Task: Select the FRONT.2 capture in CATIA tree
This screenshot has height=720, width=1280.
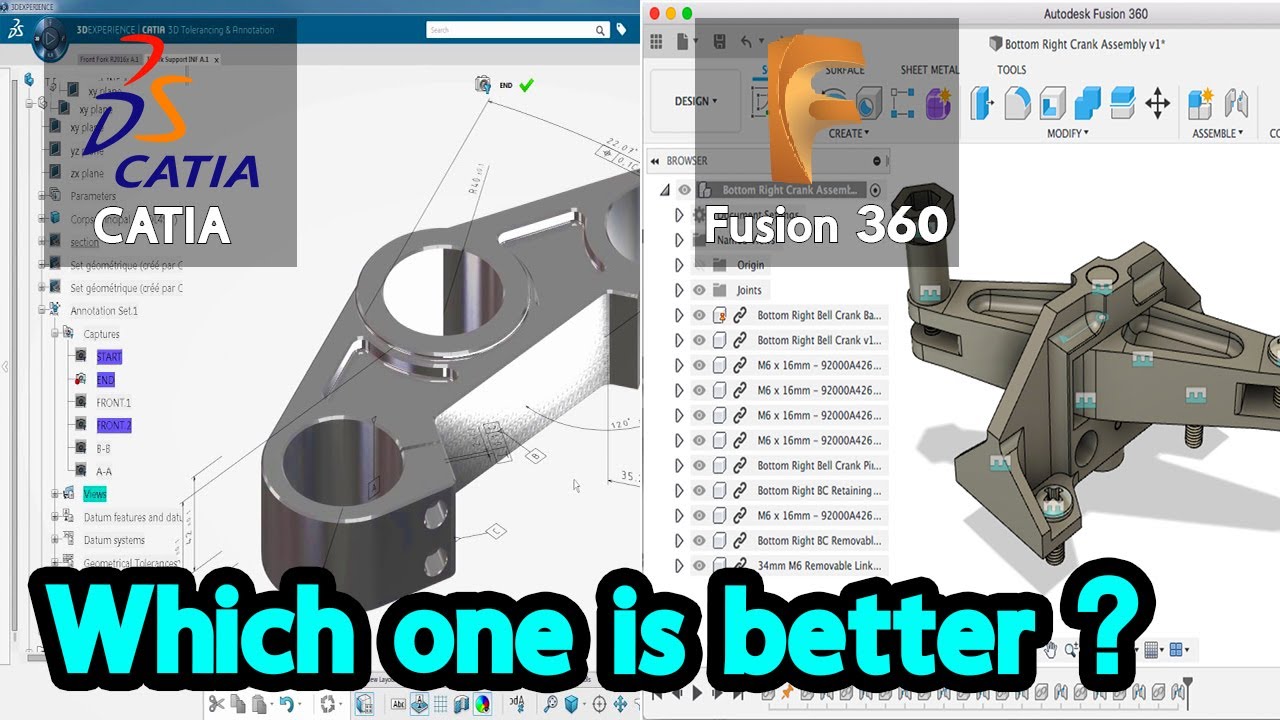Action: coord(113,425)
